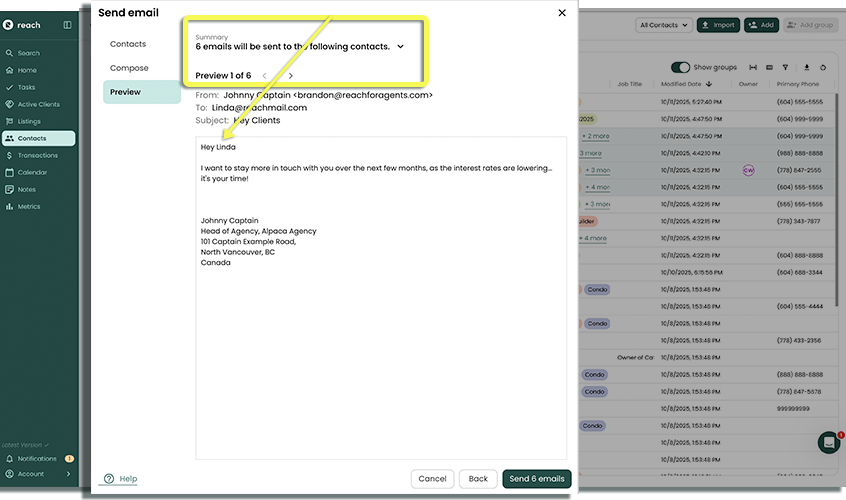Expand the email summary contacts chevron
This screenshot has width=846, height=500.
point(401,47)
